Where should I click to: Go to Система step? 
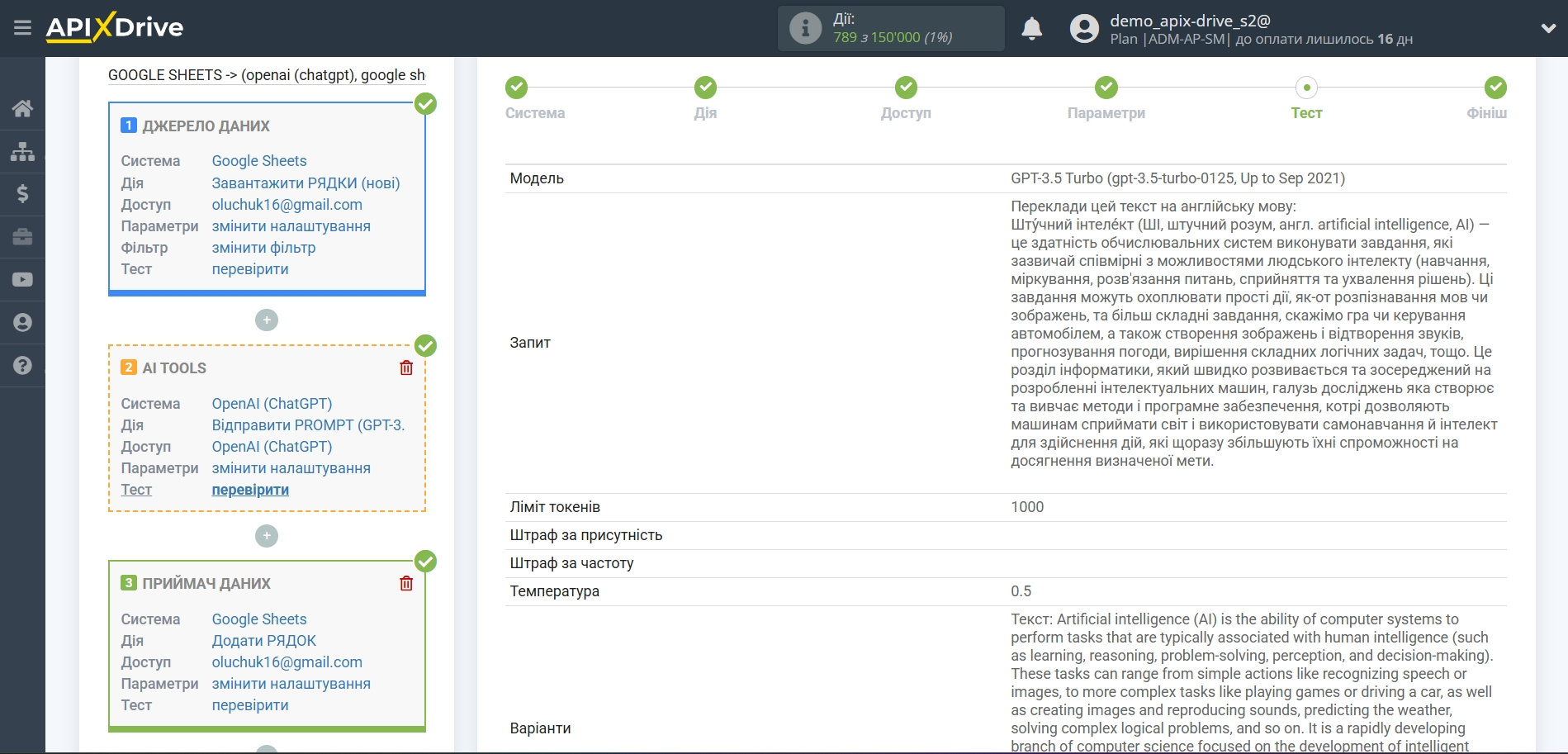tap(517, 88)
